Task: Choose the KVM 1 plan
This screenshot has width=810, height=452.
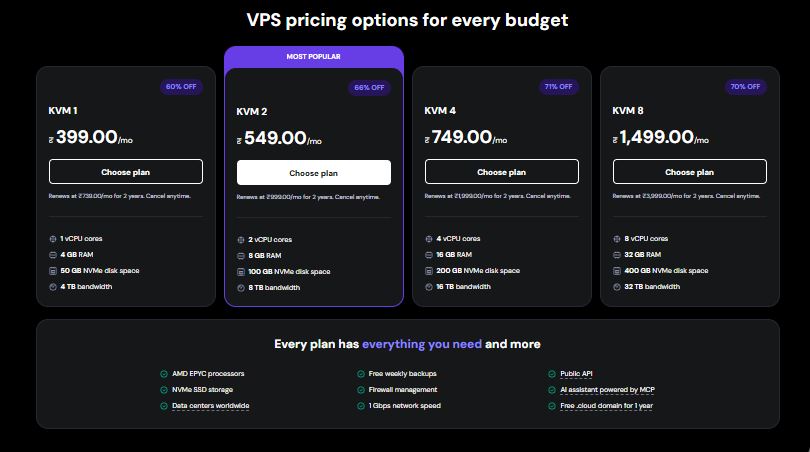Action: coord(126,171)
